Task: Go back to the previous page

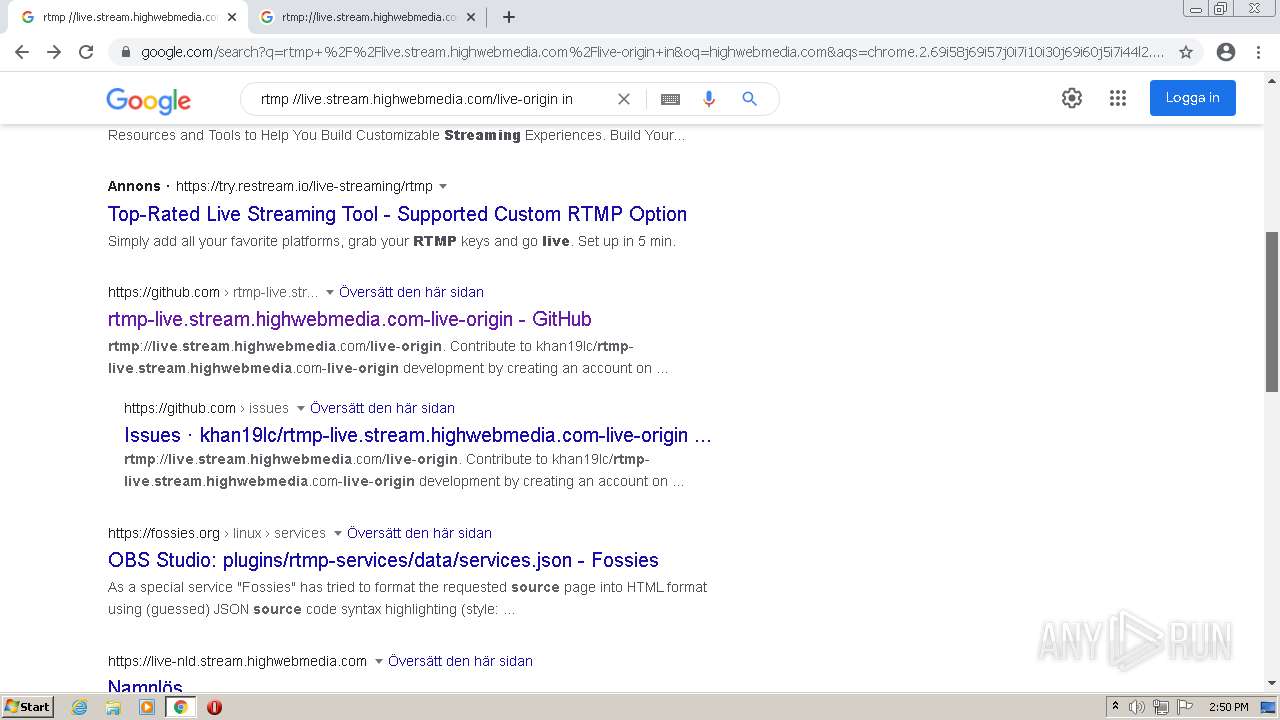Action: click(22, 52)
